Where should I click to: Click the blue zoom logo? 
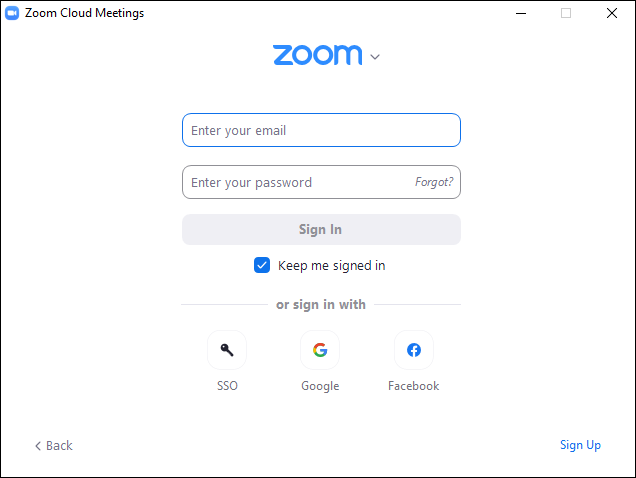tap(318, 55)
